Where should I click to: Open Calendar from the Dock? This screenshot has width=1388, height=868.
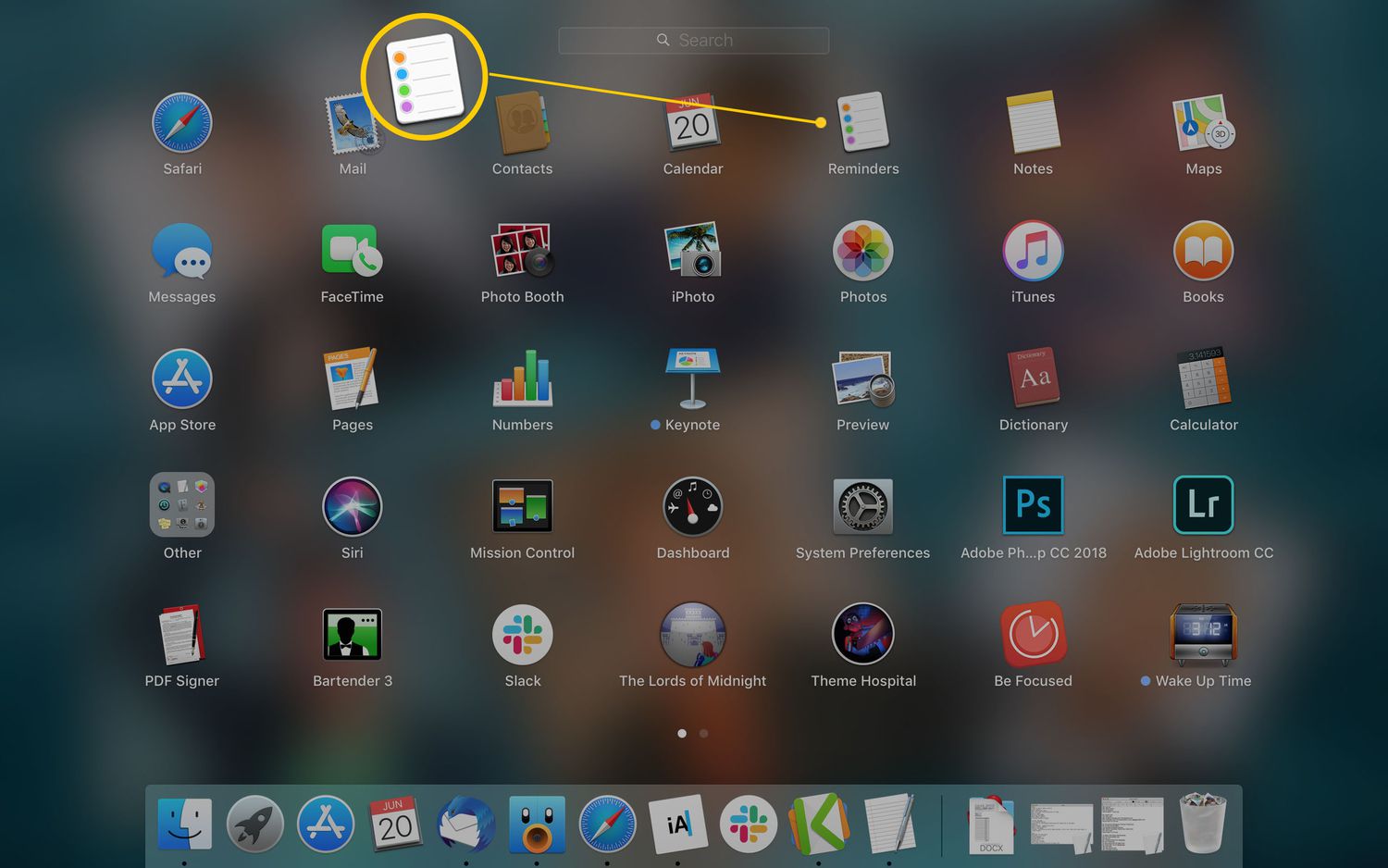tap(396, 824)
